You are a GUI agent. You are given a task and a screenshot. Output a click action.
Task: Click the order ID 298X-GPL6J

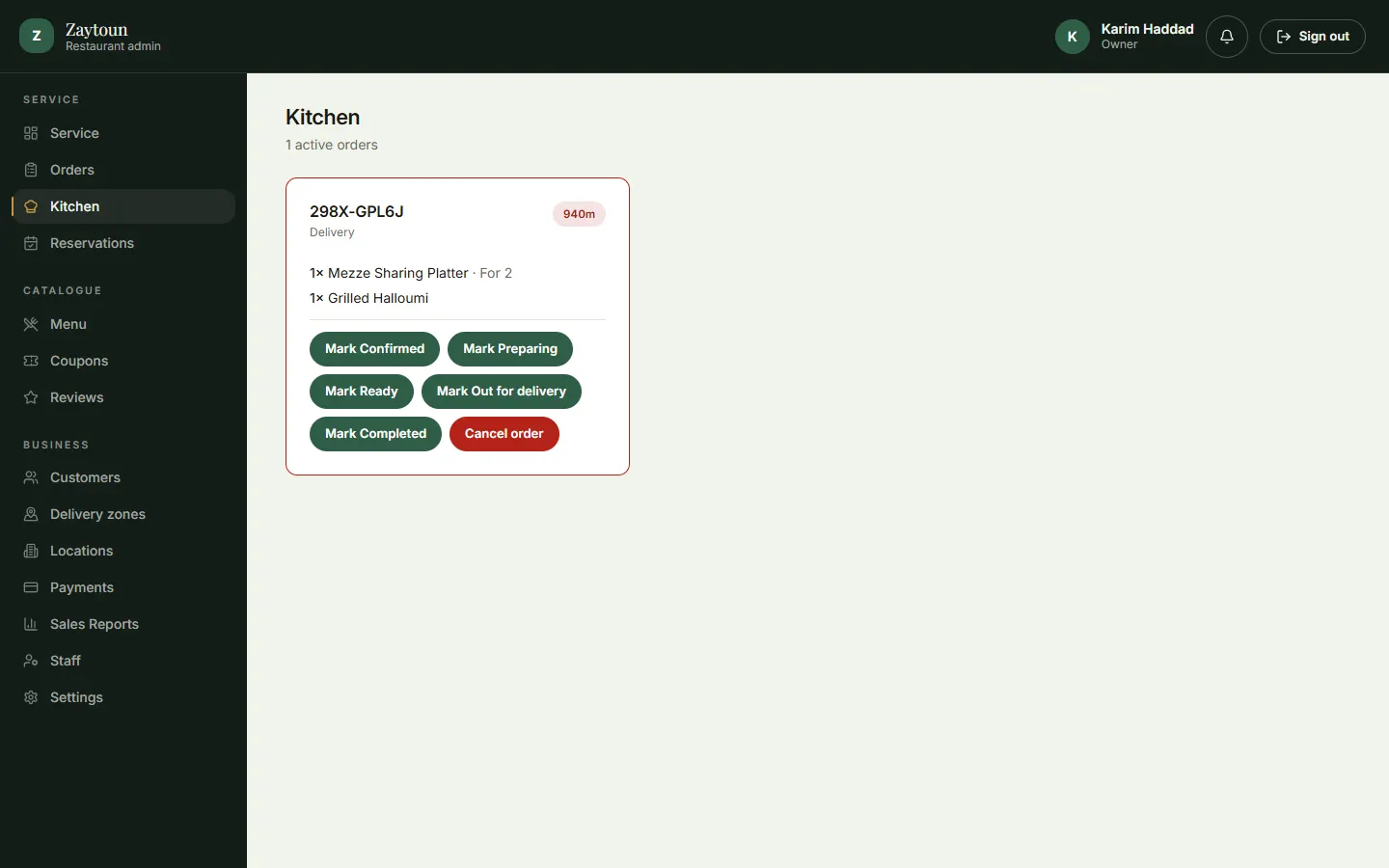point(357,211)
